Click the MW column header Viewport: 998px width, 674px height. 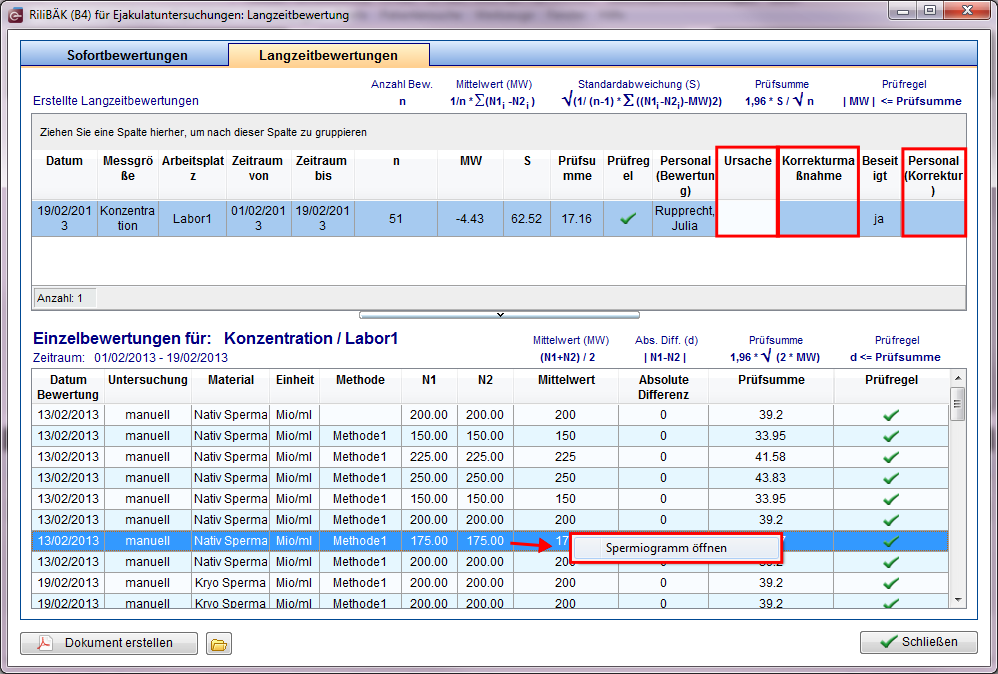[x=470, y=175]
